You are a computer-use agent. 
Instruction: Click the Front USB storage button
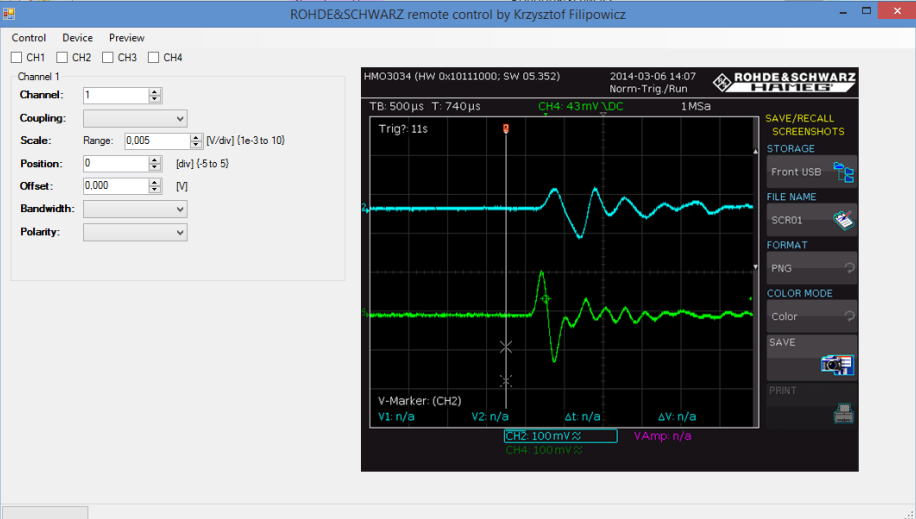click(x=811, y=172)
